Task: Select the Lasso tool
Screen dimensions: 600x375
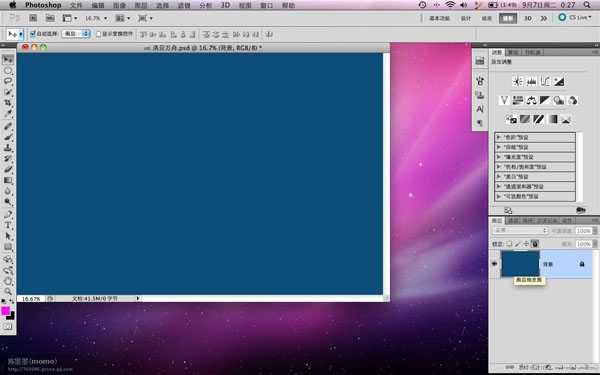Action: coord(8,81)
